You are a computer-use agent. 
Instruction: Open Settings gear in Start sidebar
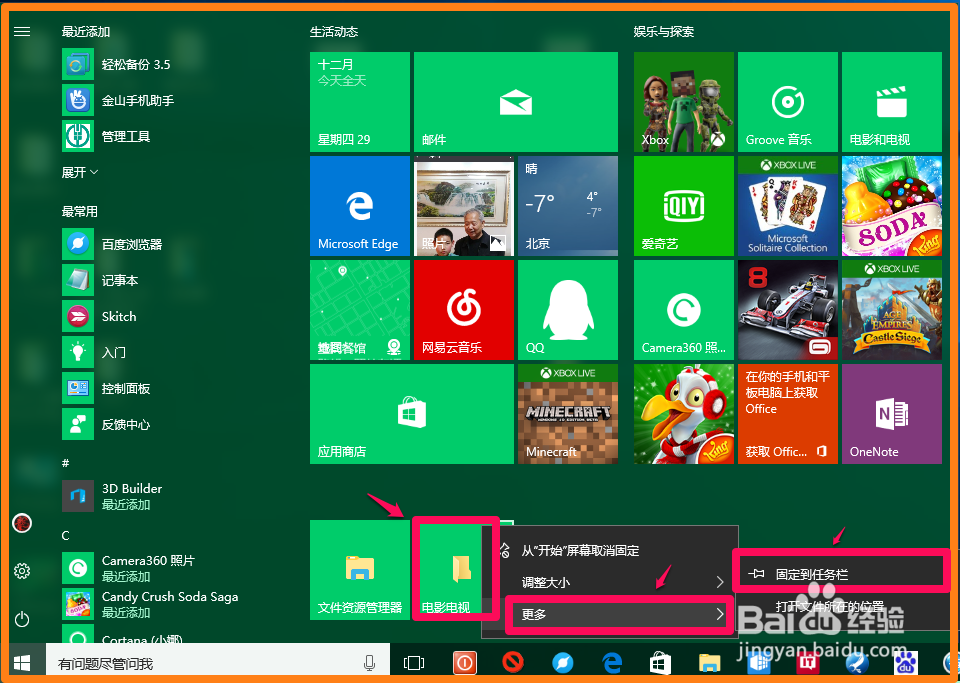pyautogui.click(x=22, y=571)
